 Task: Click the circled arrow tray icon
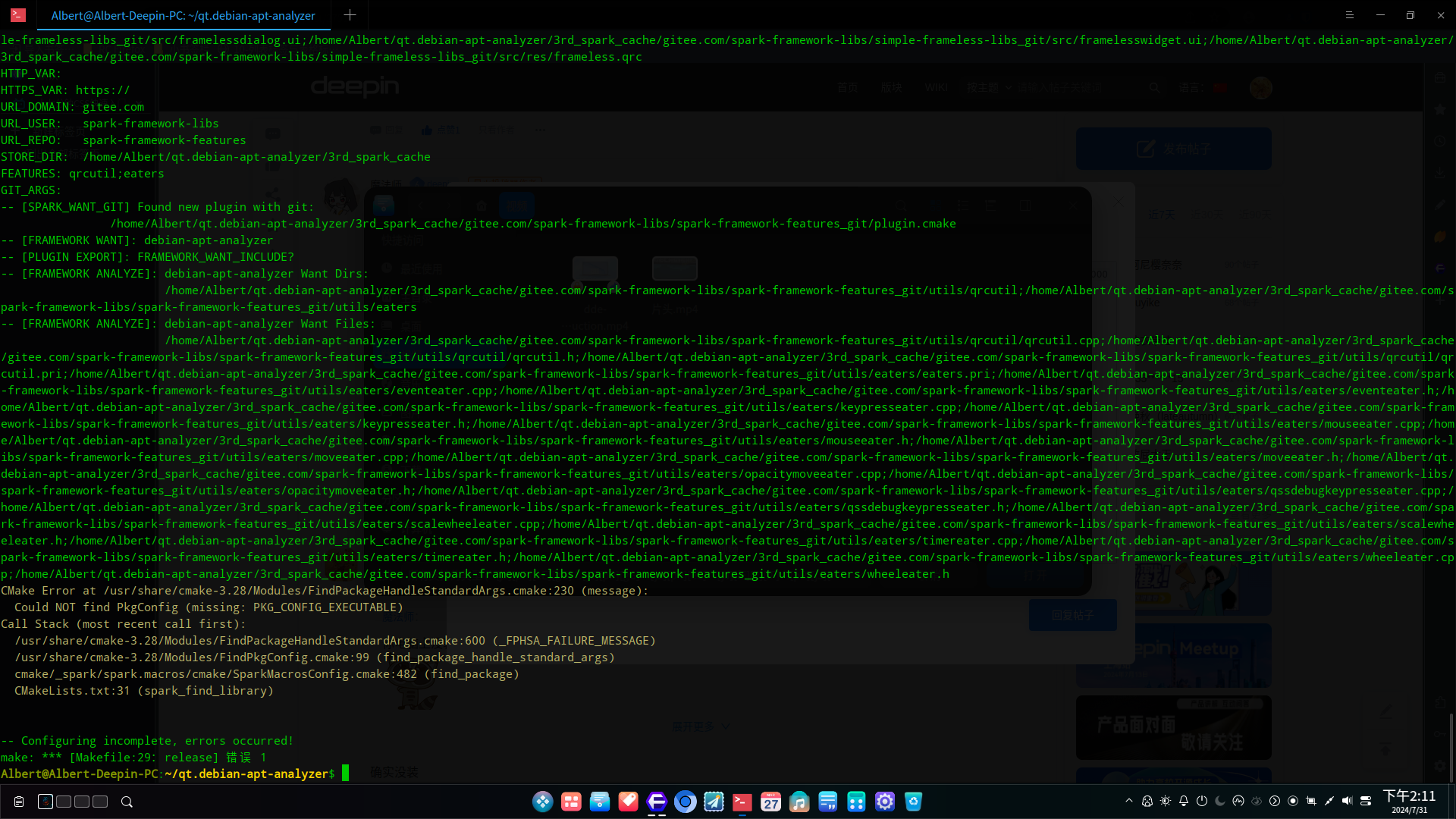[1275, 801]
